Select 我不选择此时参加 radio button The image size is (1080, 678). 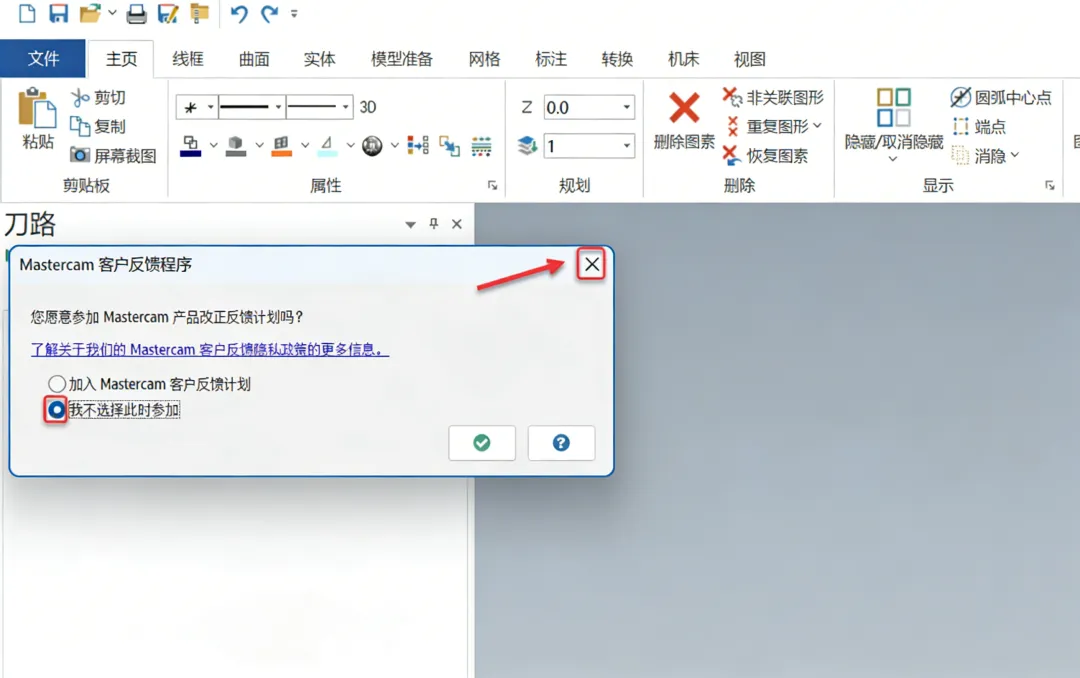56,410
